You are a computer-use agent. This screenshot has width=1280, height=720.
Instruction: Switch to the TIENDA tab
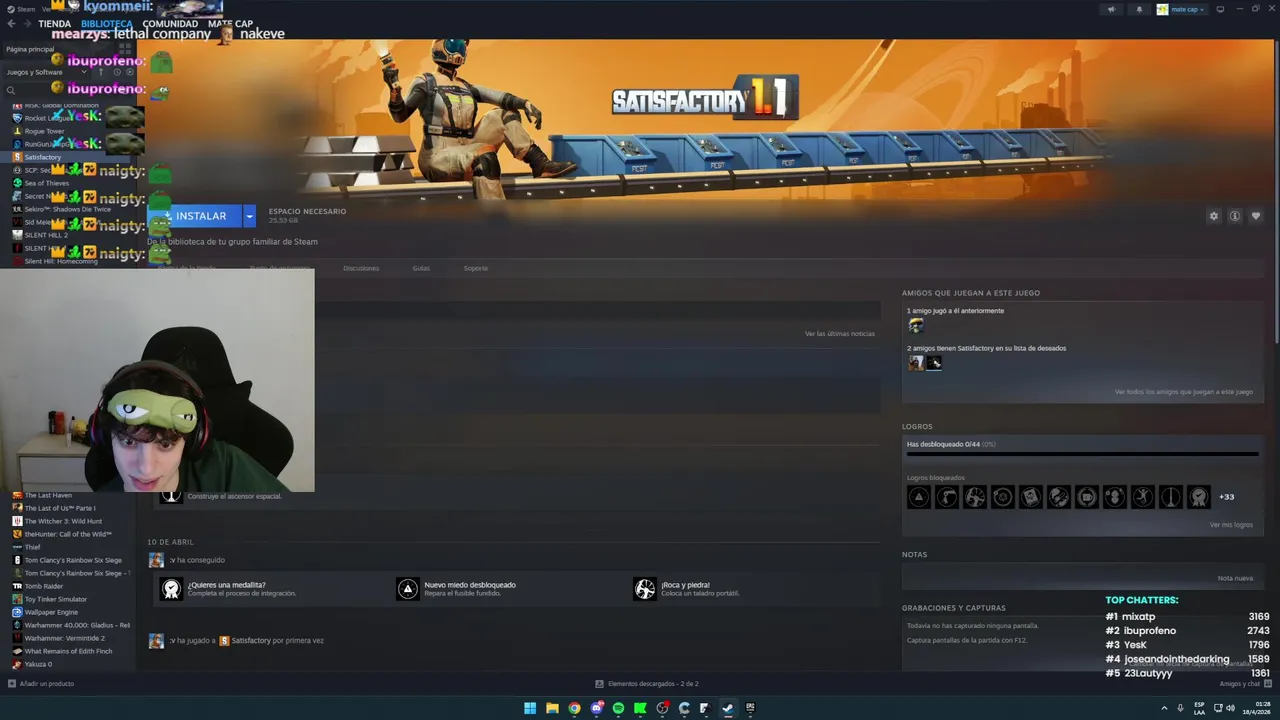[55, 23]
